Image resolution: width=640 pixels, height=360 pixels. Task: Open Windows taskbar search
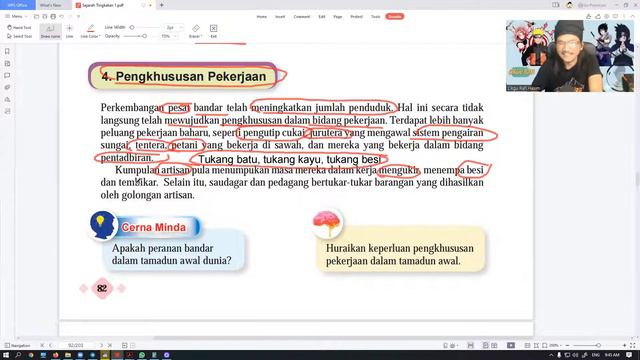(18, 355)
